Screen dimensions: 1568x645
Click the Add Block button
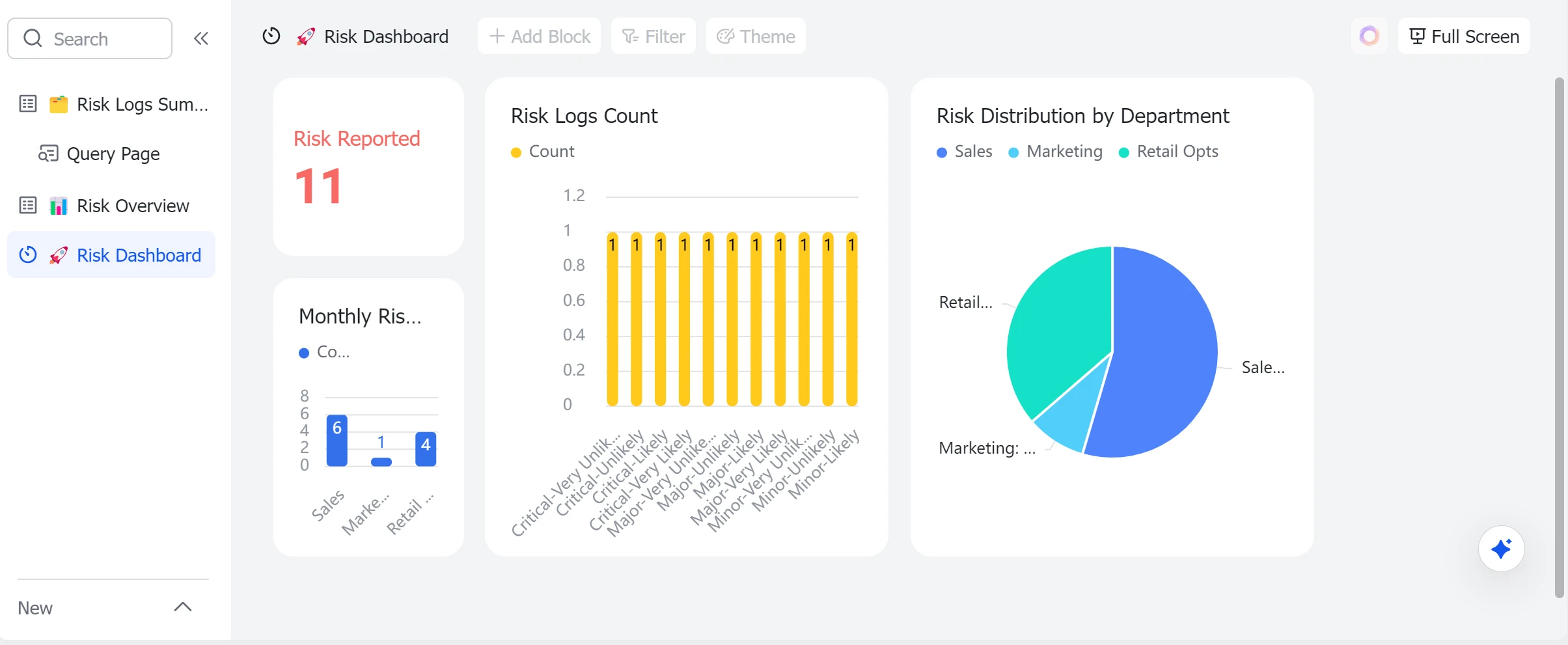pyautogui.click(x=540, y=36)
